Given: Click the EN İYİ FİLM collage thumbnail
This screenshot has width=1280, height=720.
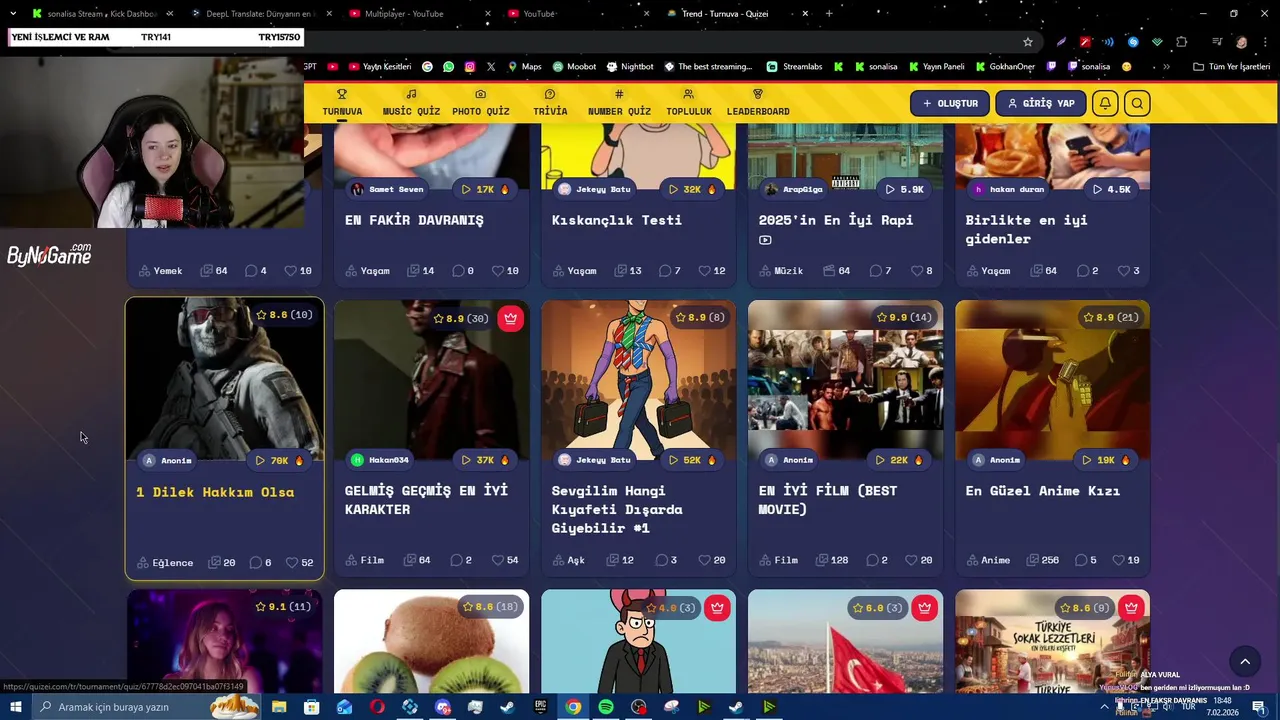Looking at the screenshot, I should (845, 380).
